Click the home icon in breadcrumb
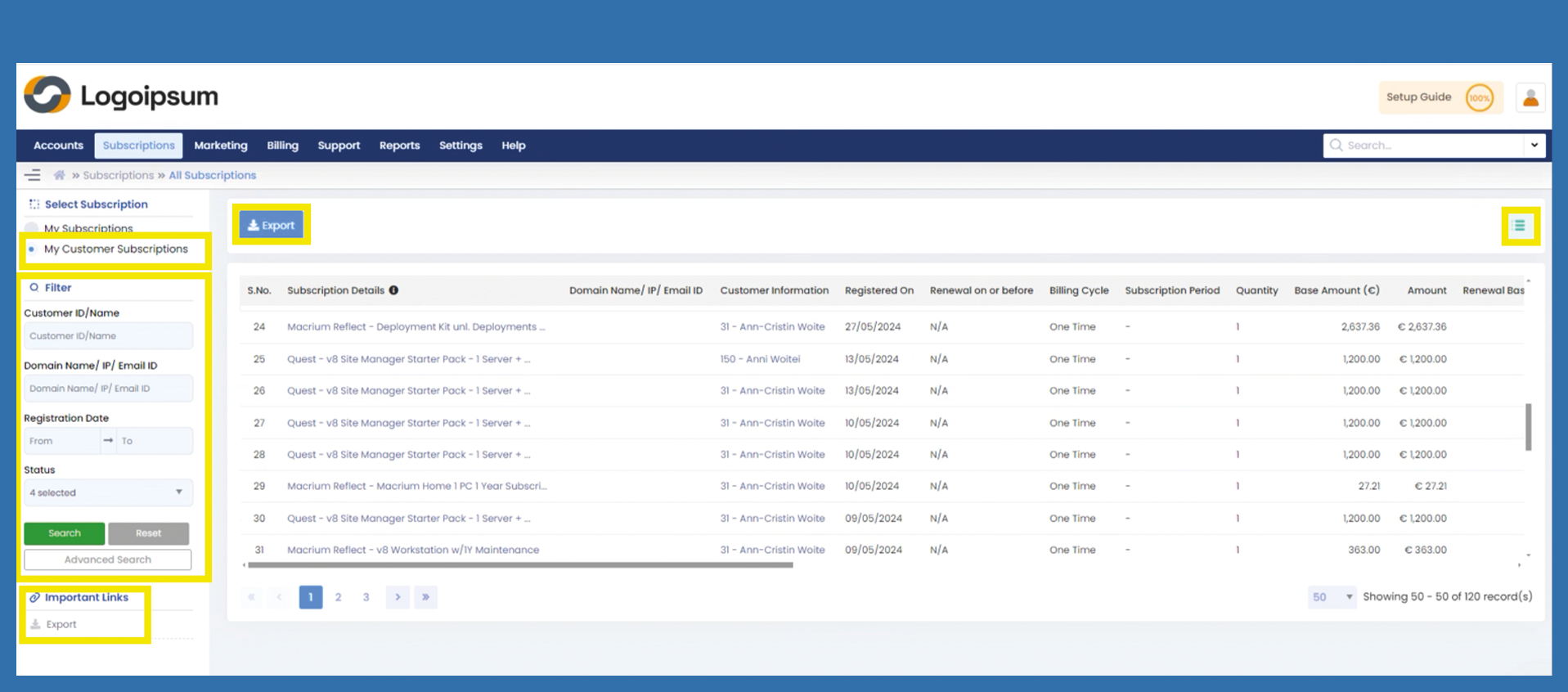The height and width of the screenshot is (692, 1568). [59, 175]
